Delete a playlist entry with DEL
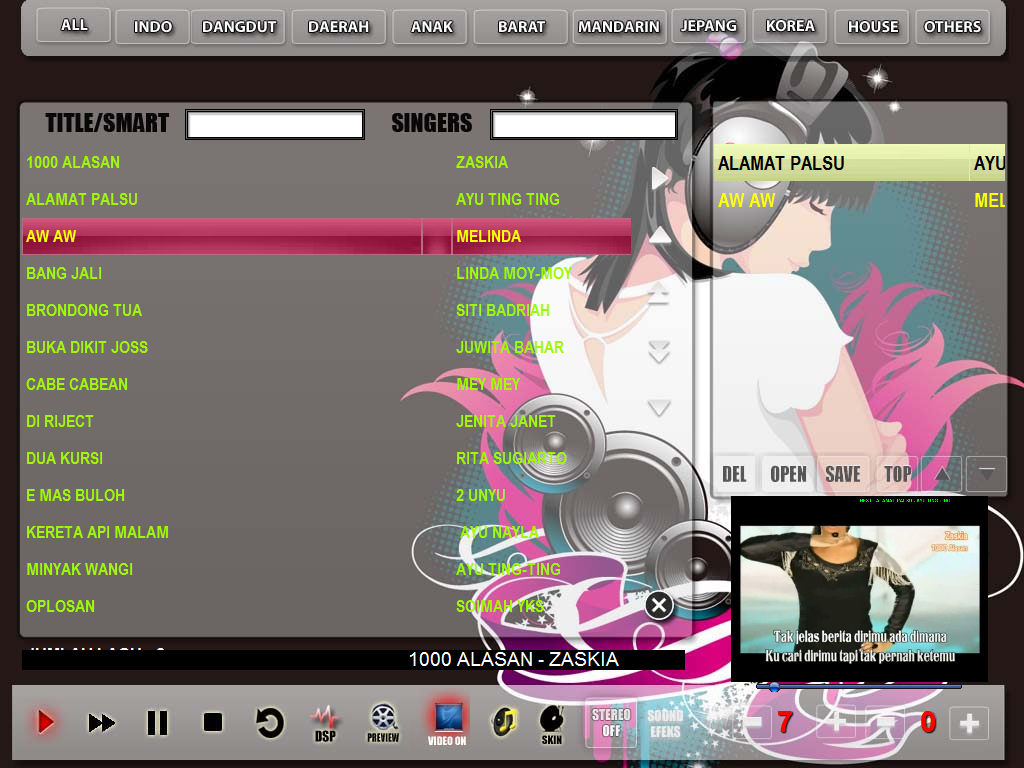Image resolution: width=1024 pixels, height=768 pixels. (x=733, y=473)
